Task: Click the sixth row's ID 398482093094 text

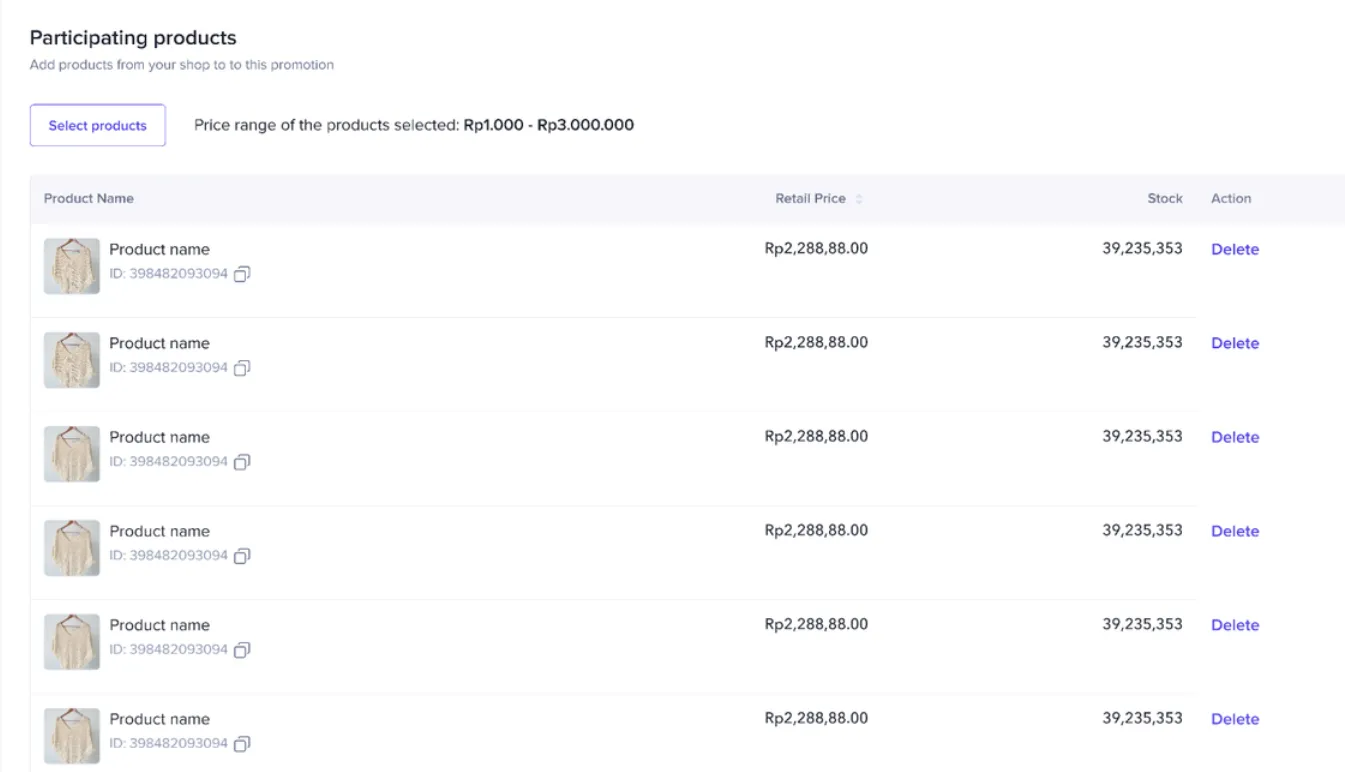Action: tap(169, 743)
